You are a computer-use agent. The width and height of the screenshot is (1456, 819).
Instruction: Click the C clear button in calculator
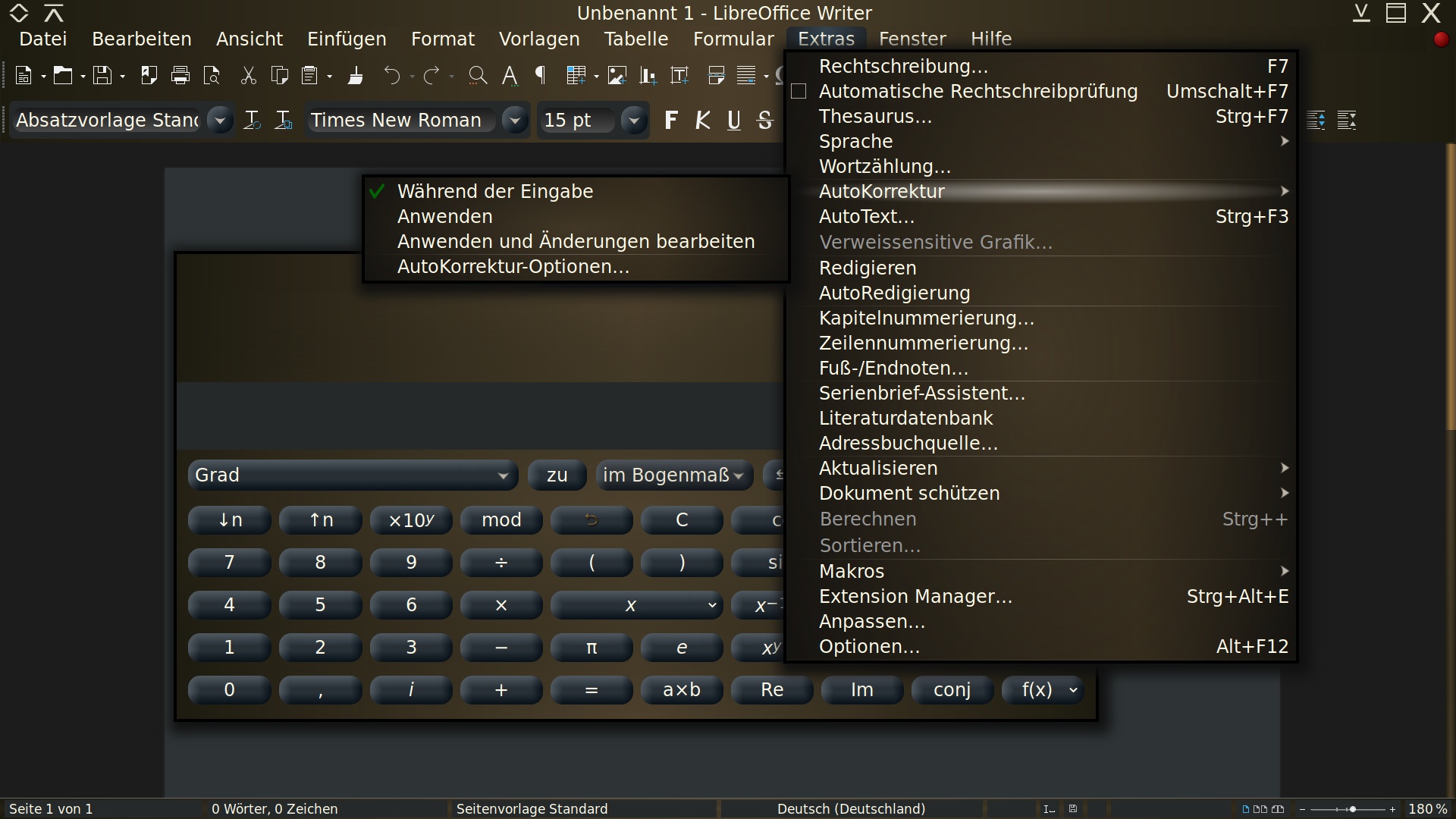tap(682, 520)
